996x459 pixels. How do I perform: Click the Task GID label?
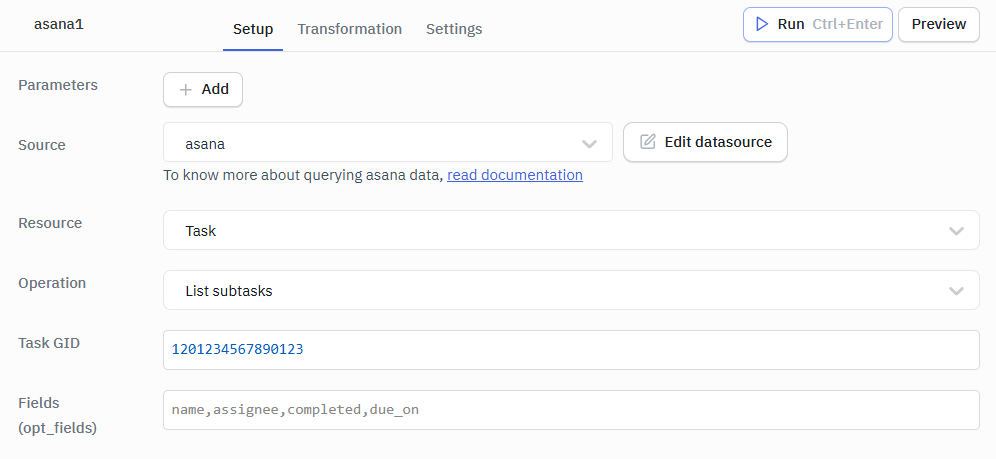(49, 343)
